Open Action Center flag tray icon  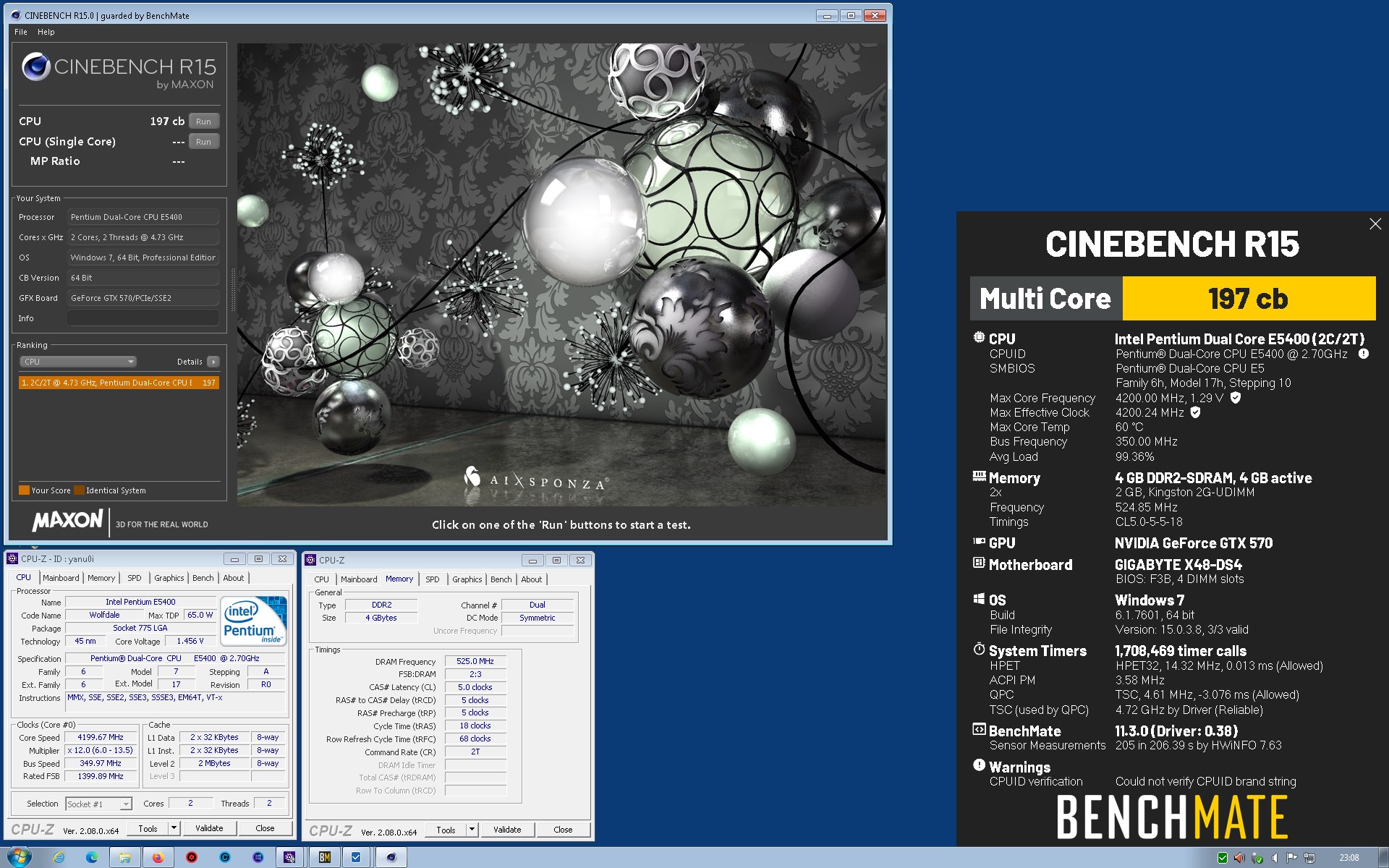pyautogui.click(x=1292, y=858)
